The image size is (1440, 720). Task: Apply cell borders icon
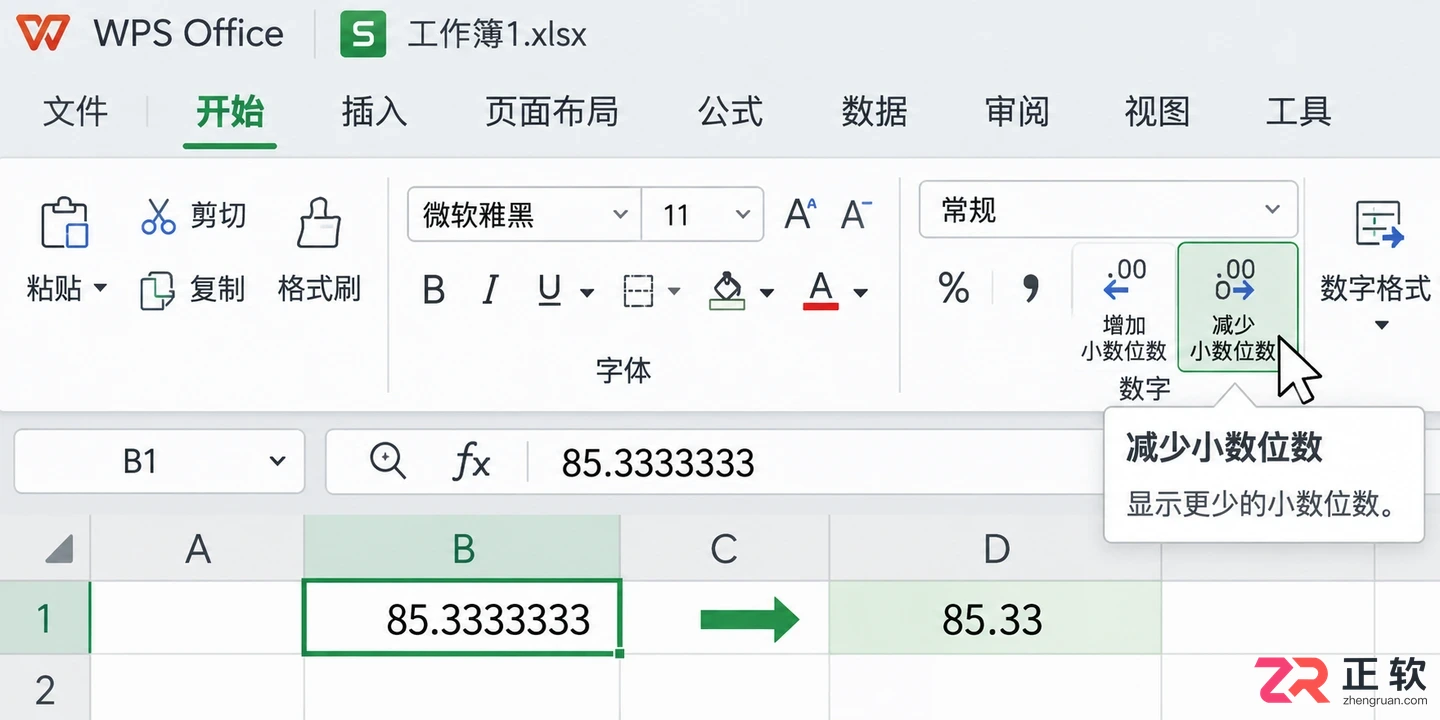638,291
